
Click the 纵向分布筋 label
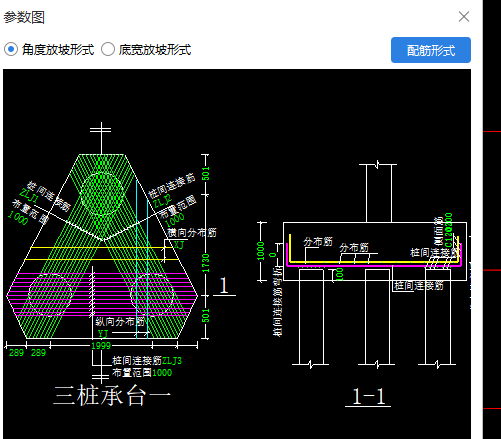click(120, 322)
